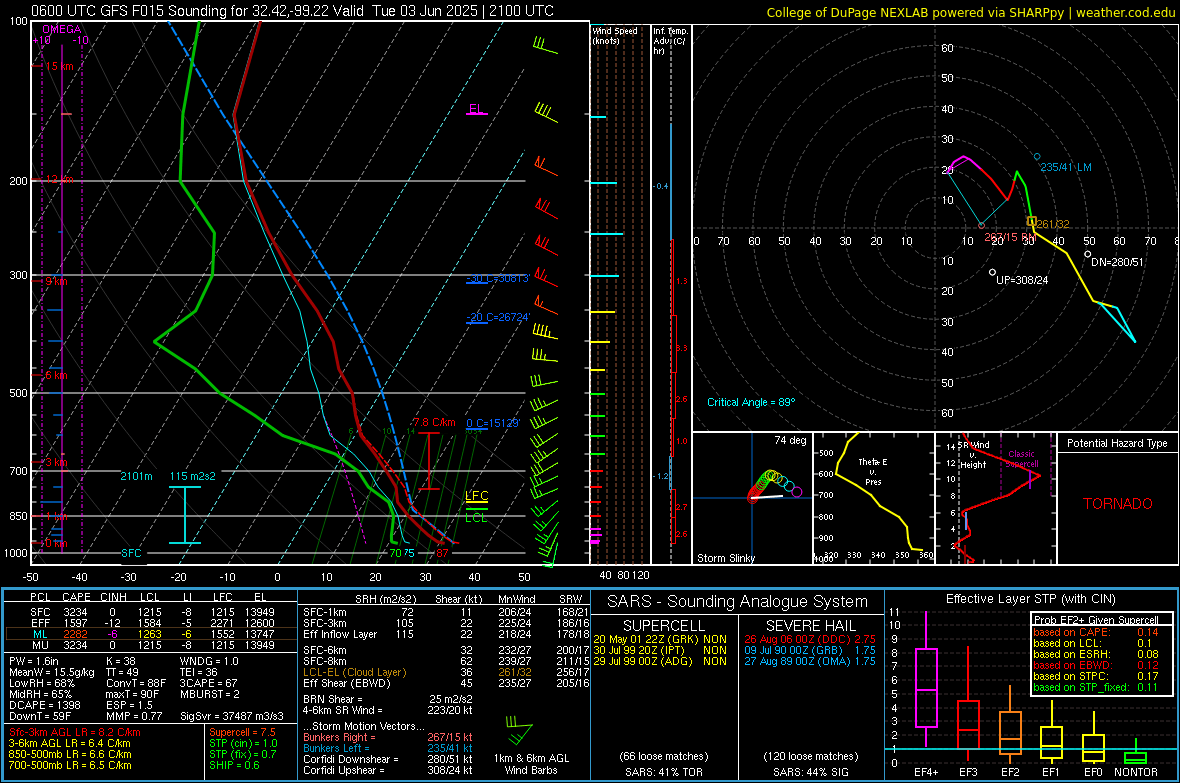Click the 'STP (cin) = 1.0' value
The height and width of the screenshot is (783, 1180).
(243, 743)
